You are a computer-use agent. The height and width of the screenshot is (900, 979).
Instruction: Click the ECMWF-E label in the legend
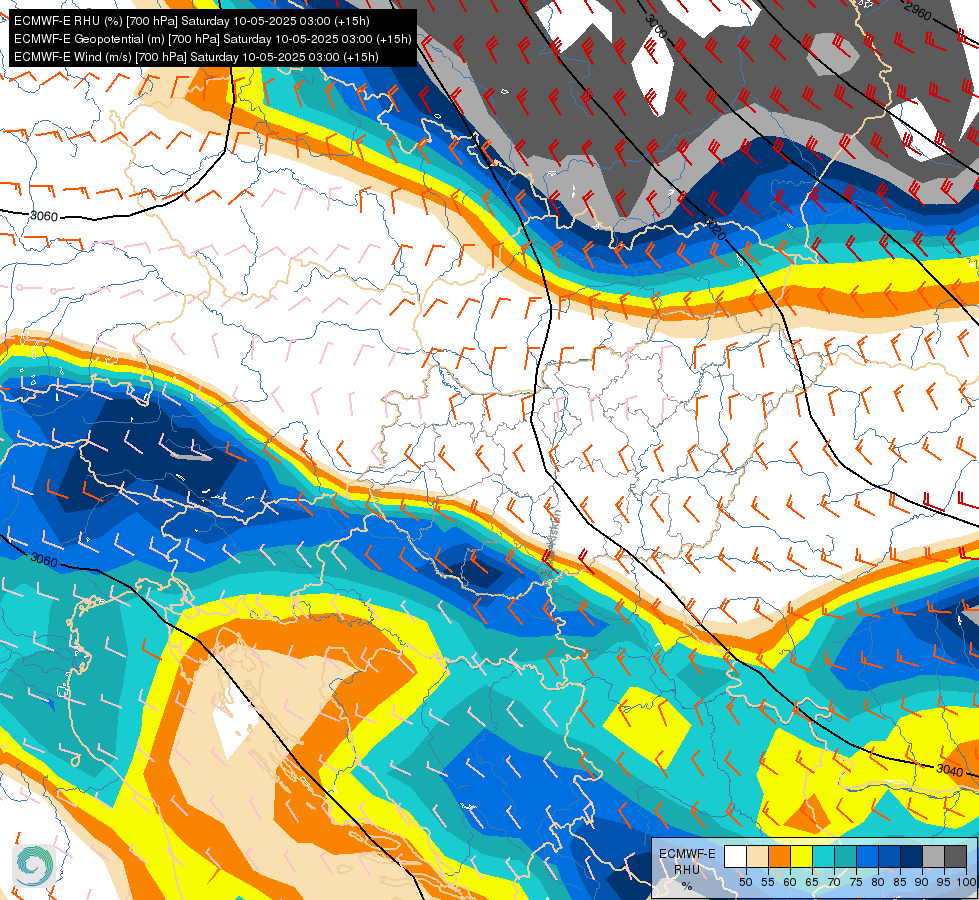pos(687,854)
